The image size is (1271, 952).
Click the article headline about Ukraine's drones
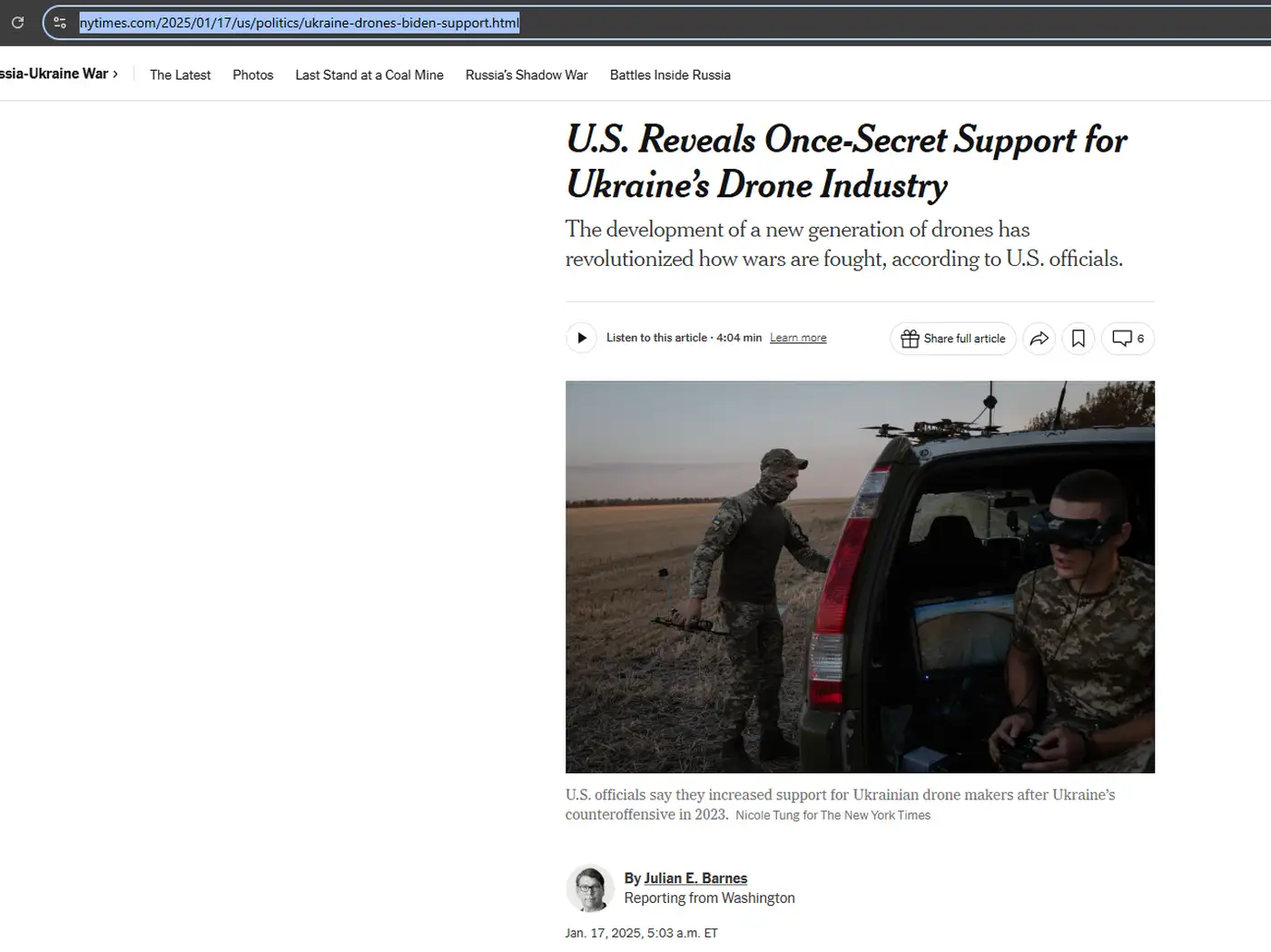point(844,162)
